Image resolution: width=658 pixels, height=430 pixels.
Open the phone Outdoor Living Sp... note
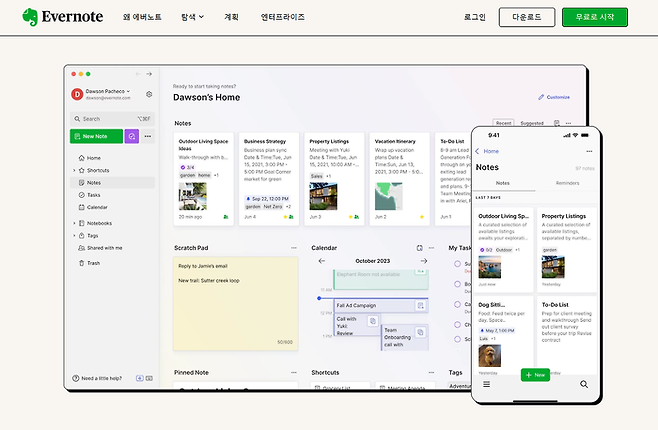click(x=504, y=250)
